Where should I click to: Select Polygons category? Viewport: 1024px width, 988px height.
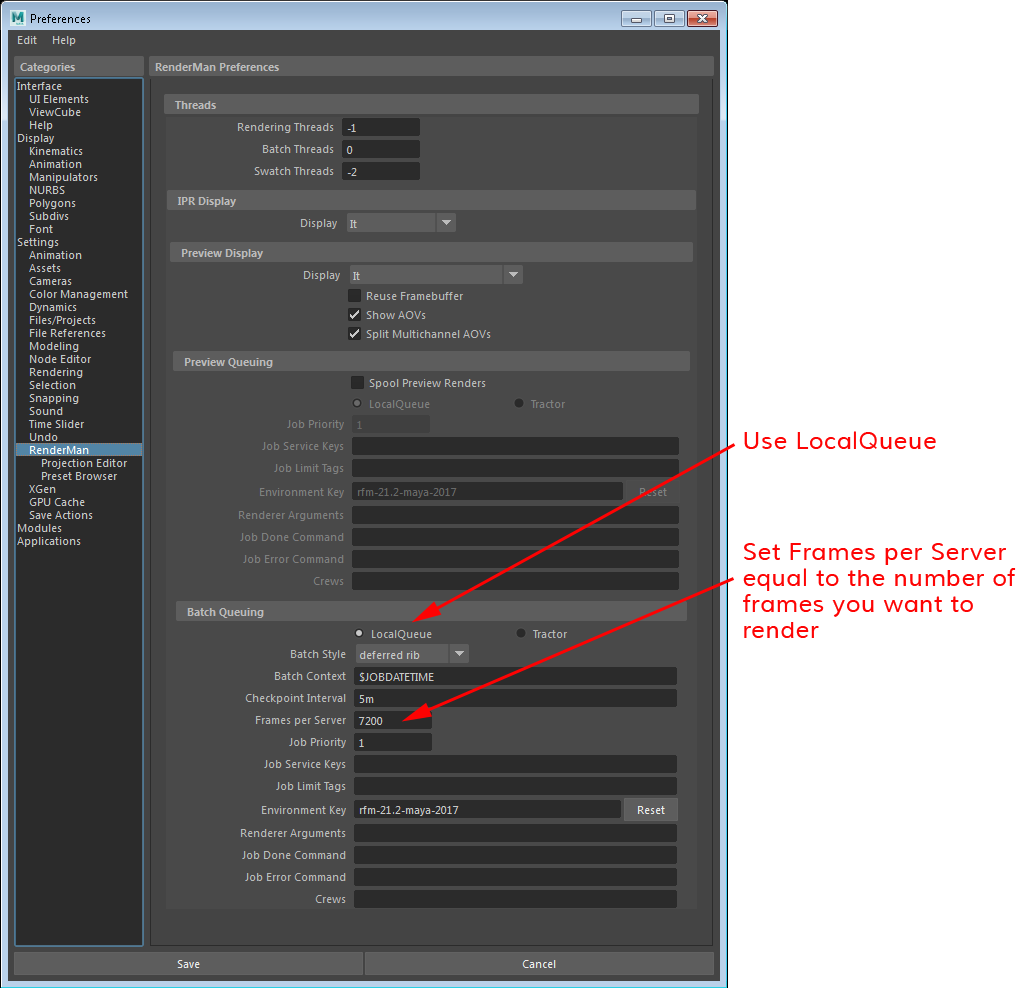[52, 204]
